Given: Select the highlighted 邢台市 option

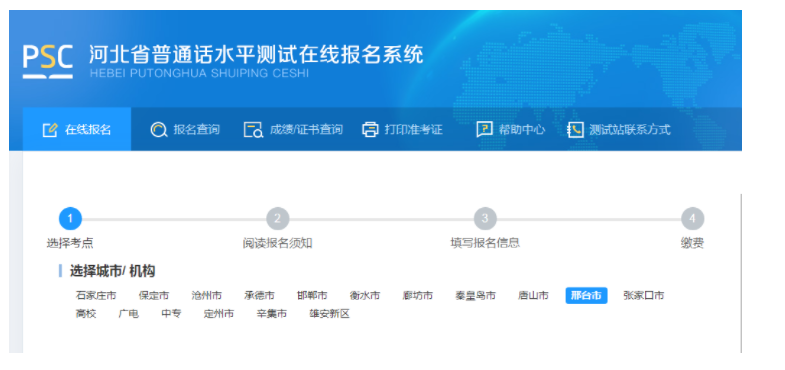Looking at the screenshot, I should [x=586, y=295].
